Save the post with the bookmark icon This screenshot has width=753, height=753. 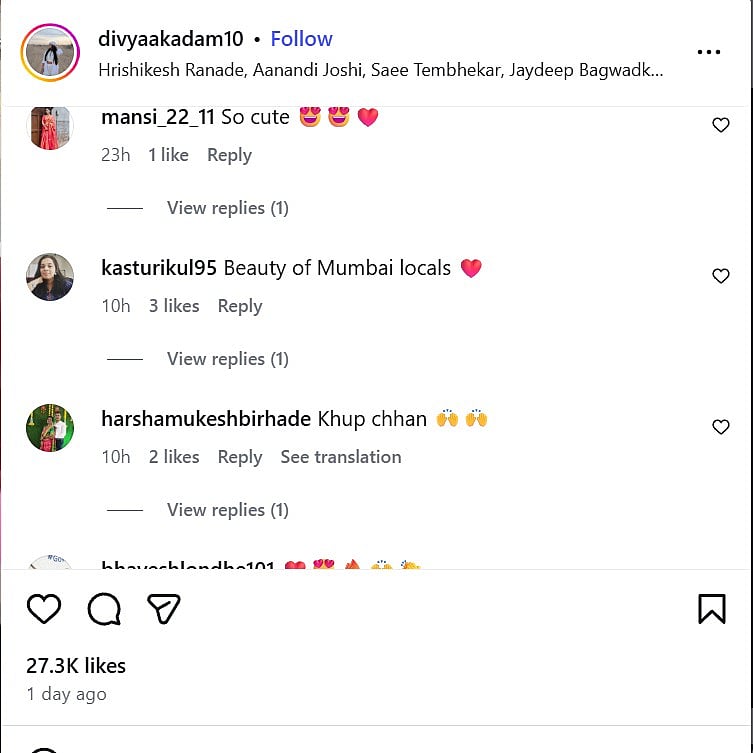(x=711, y=608)
